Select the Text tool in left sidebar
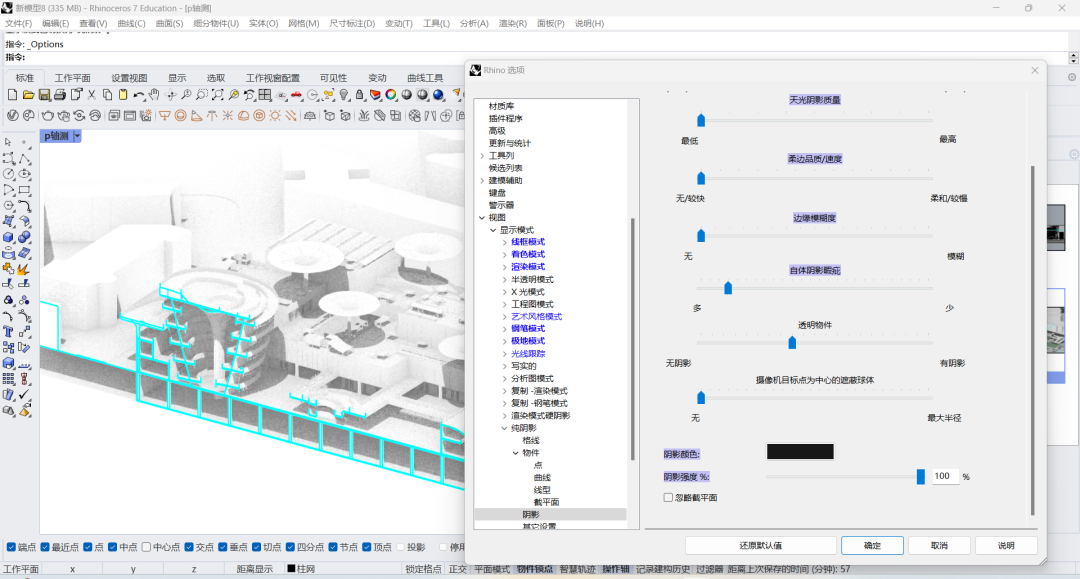Screen dimensions: 1080x579 8,331
